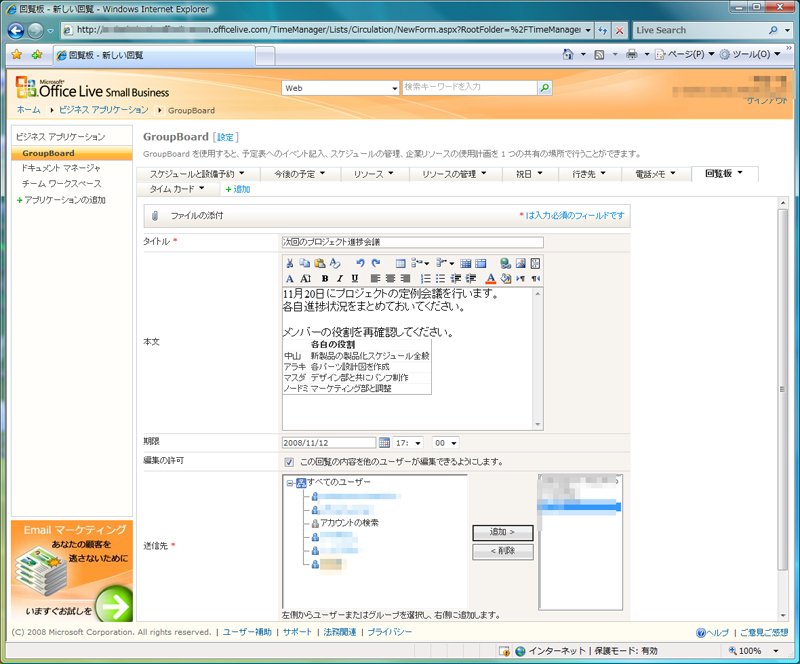Click the 追加 > button

click(x=503, y=532)
